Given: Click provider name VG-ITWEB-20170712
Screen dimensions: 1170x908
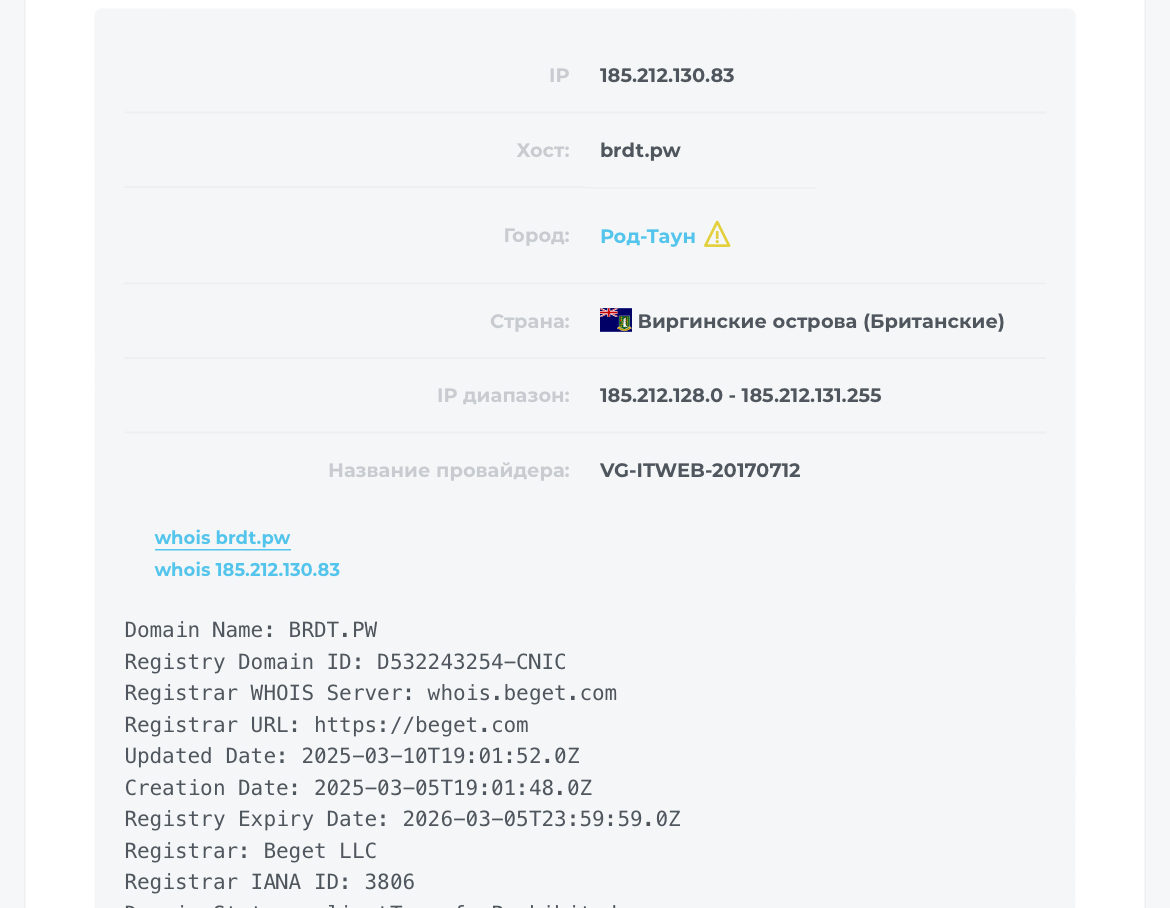Looking at the screenshot, I should (700, 470).
